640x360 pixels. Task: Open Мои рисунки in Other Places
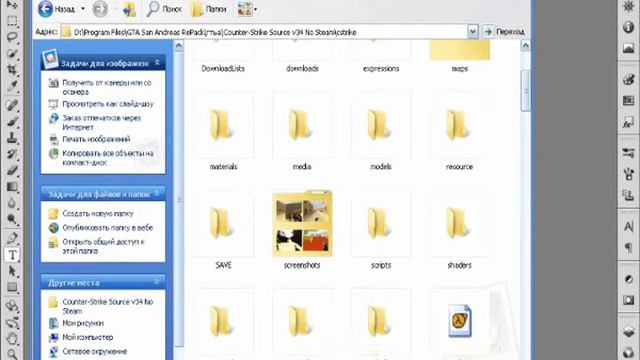(82, 323)
